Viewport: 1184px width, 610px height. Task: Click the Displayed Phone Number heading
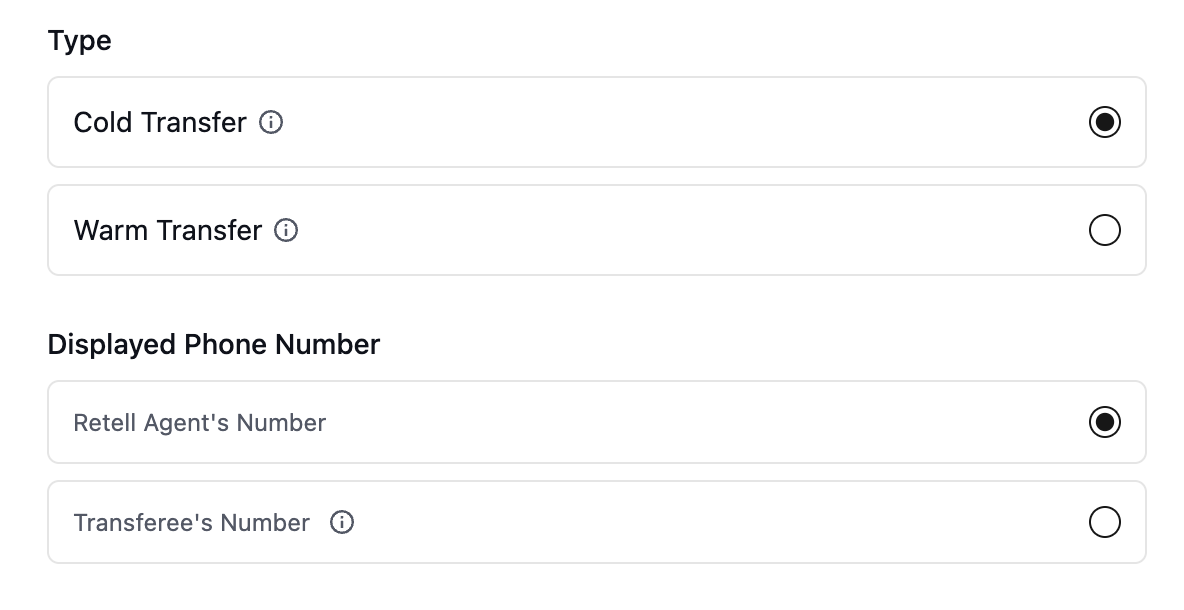pyautogui.click(x=214, y=344)
